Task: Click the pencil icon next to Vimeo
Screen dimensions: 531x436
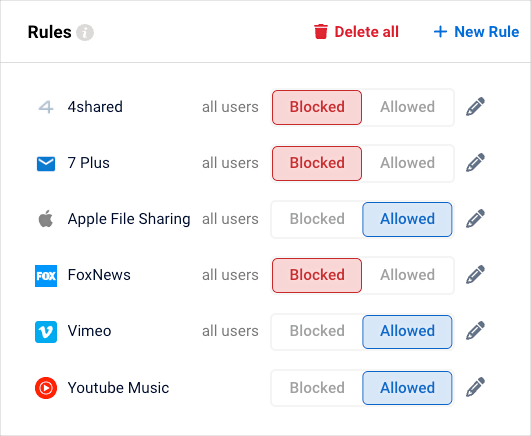Action: [x=475, y=331]
